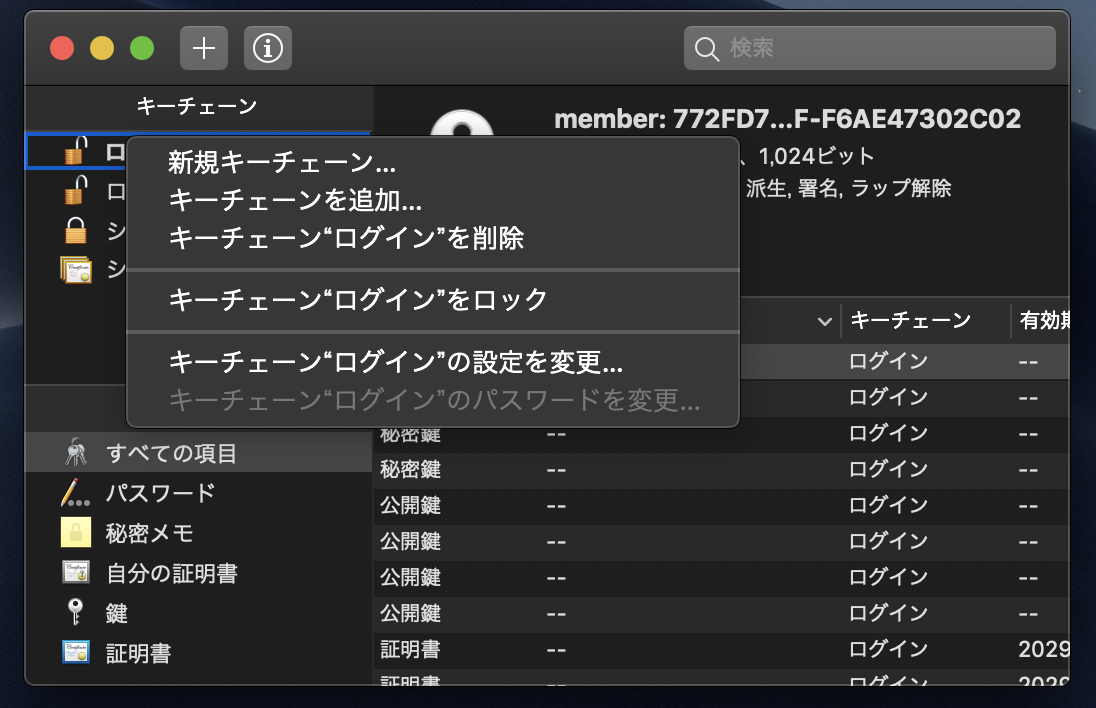
Task: Click the 1,024ビット detail text
Action: (x=816, y=156)
